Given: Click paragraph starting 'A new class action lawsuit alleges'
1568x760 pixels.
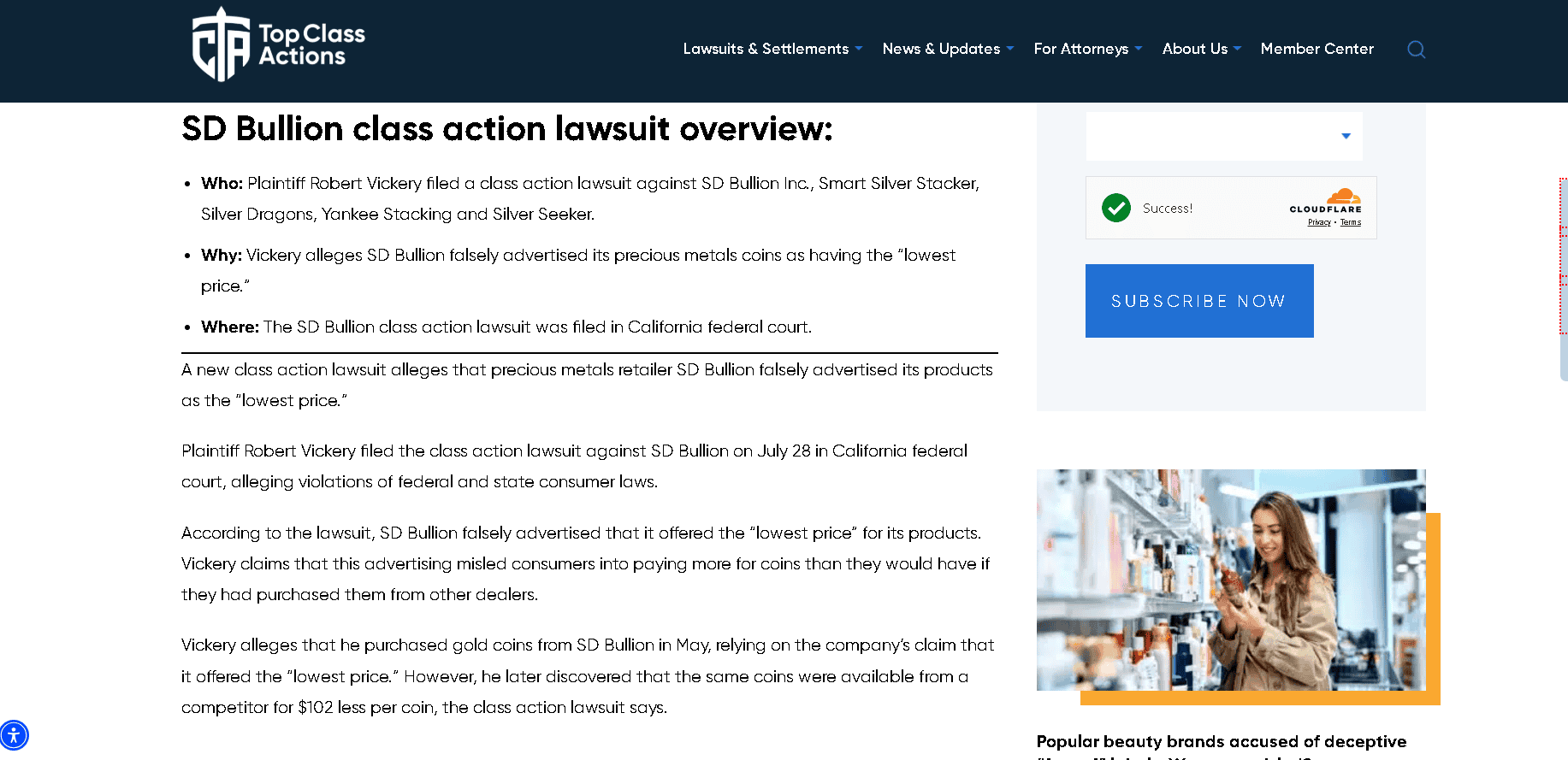Looking at the screenshot, I should pos(587,385).
